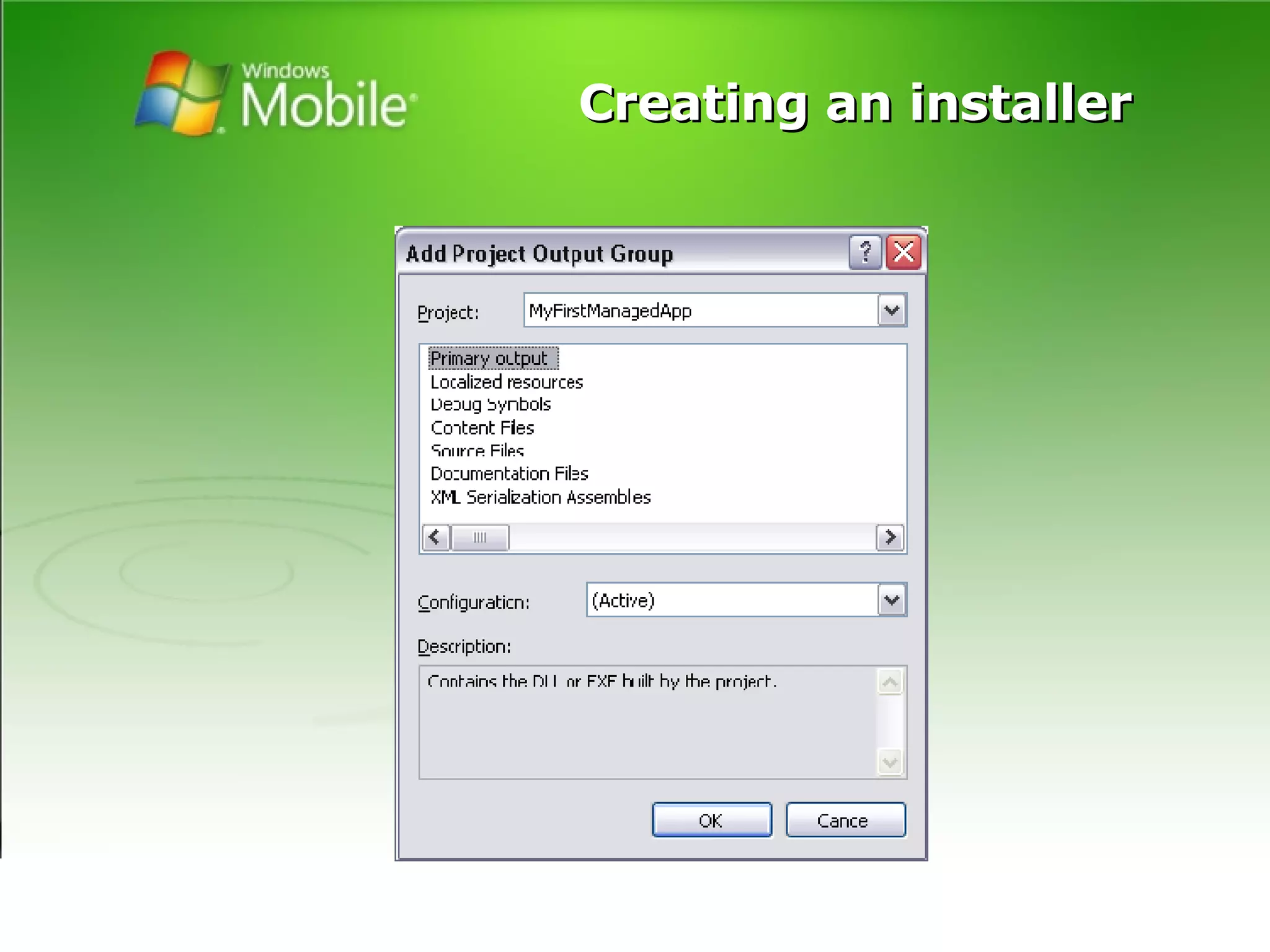1270x952 pixels.
Task: Click the list's scroll left arrow
Action: pos(436,537)
